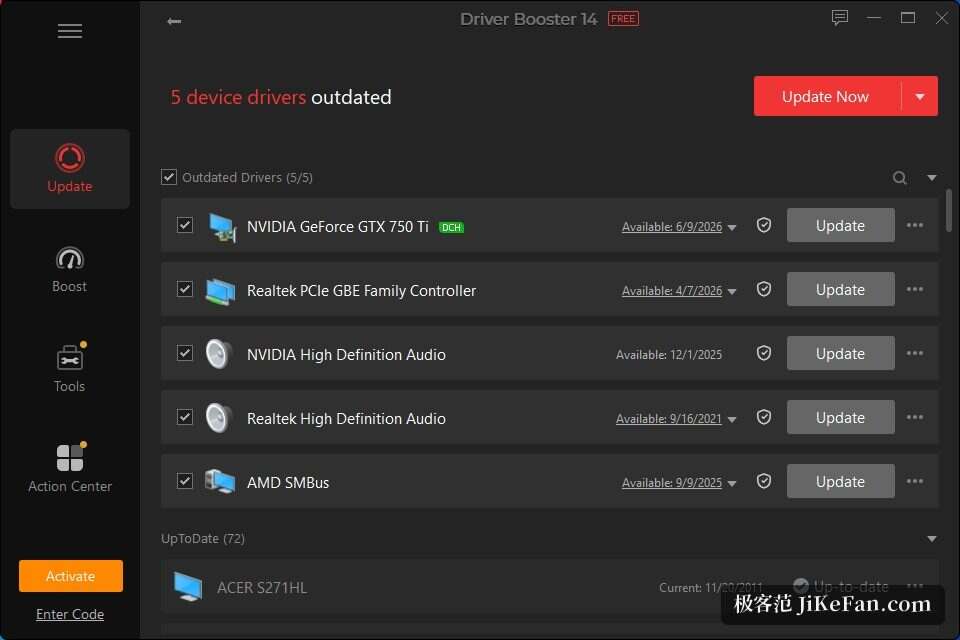Select the ACER S271HL row
960x640 pixels.
click(x=549, y=587)
